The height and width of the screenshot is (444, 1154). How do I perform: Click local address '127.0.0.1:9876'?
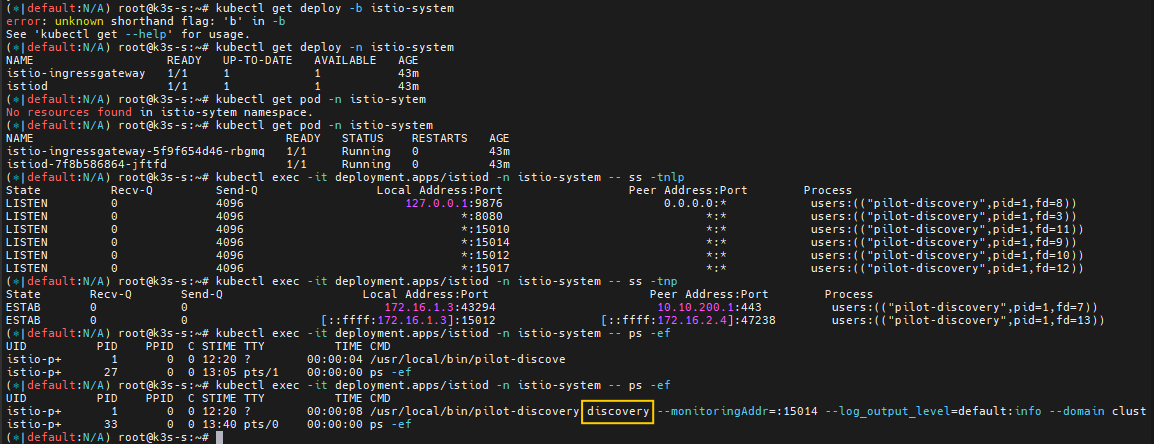tap(454, 203)
